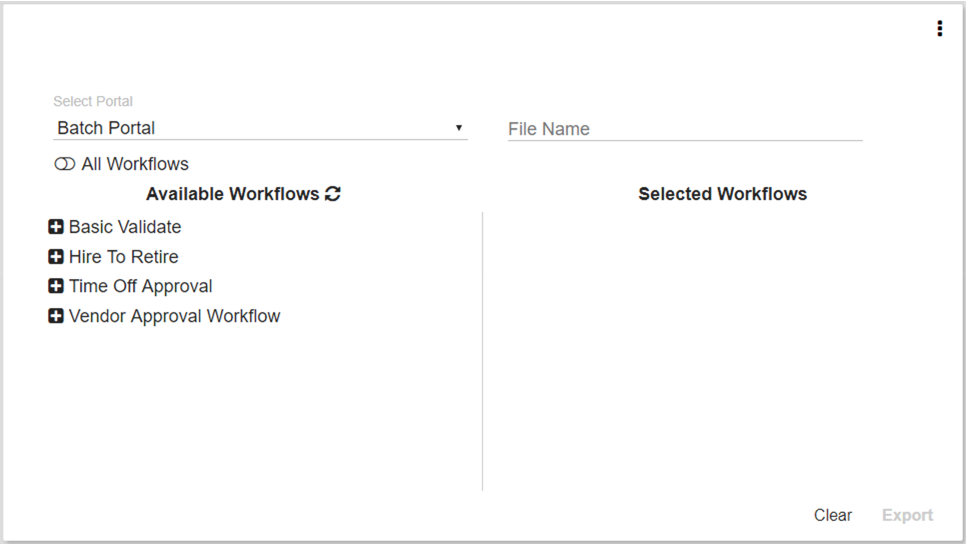Click the Select Portal field label
Screen dimensions: 967x544
[x=93, y=101]
